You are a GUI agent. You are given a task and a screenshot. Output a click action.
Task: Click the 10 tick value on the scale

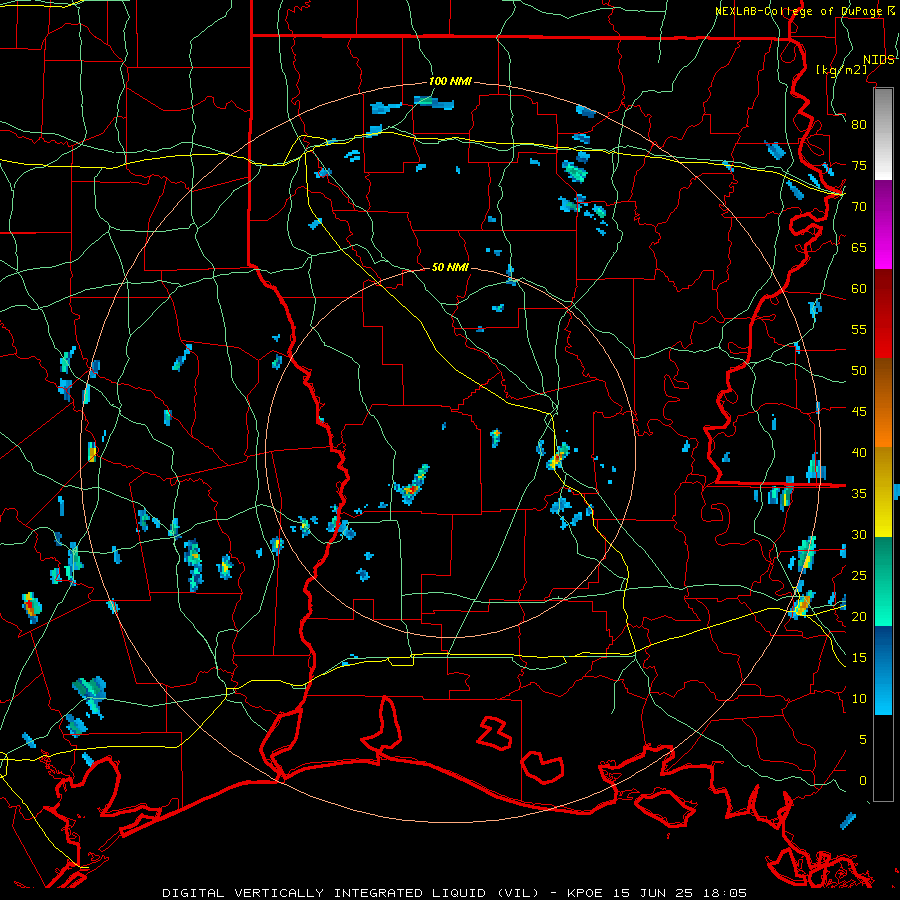(x=859, y=698)
